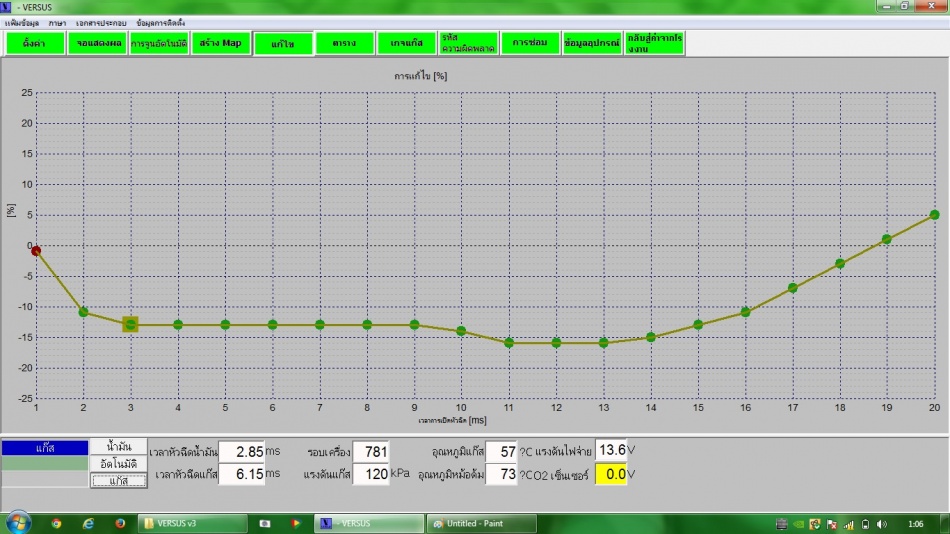Click the engine RPM 781 field

(x=371, y=452)
